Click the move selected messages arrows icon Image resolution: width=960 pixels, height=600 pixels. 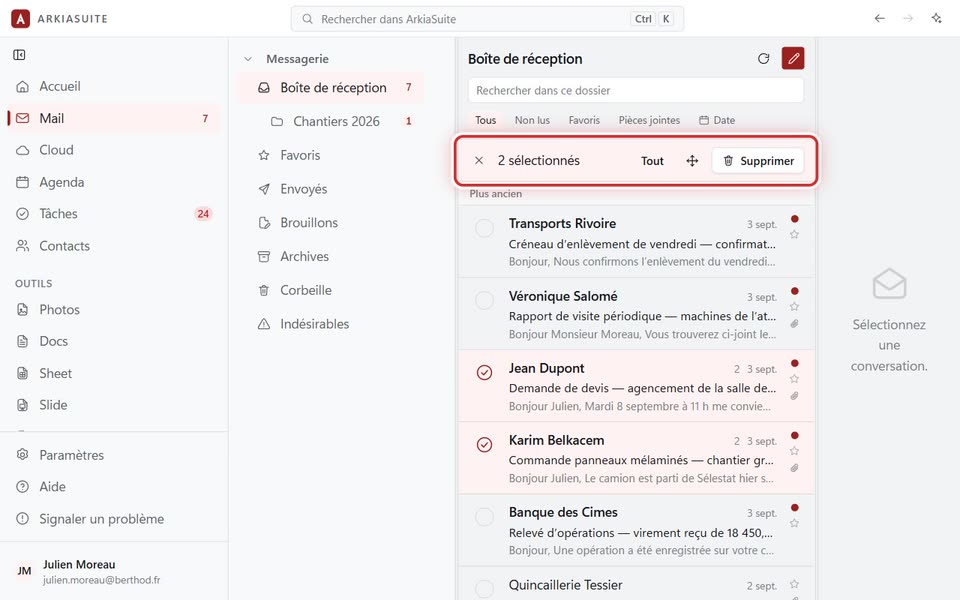coord(692,161)
